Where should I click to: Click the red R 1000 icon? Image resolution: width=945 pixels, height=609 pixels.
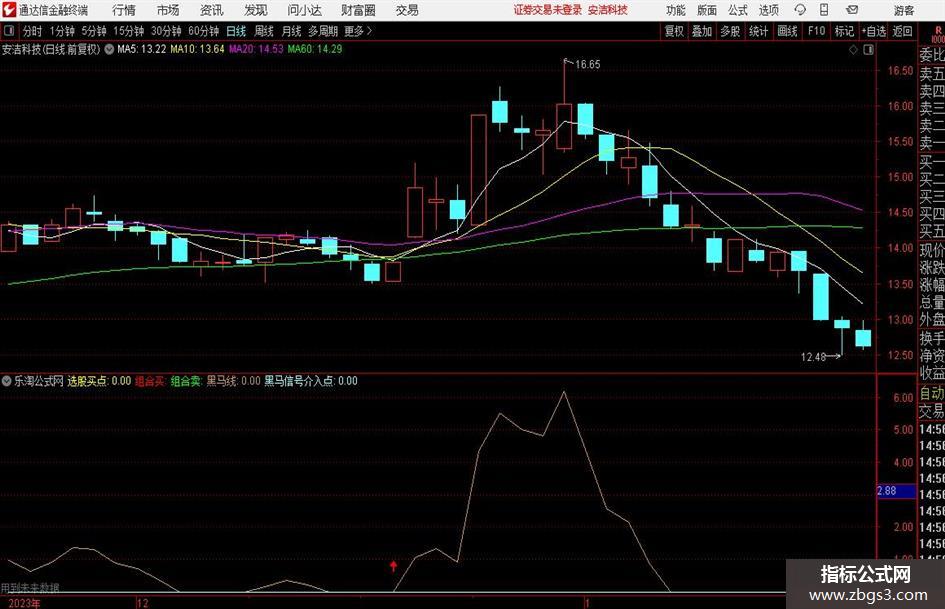pyautogui.click(x=938, y=35)
